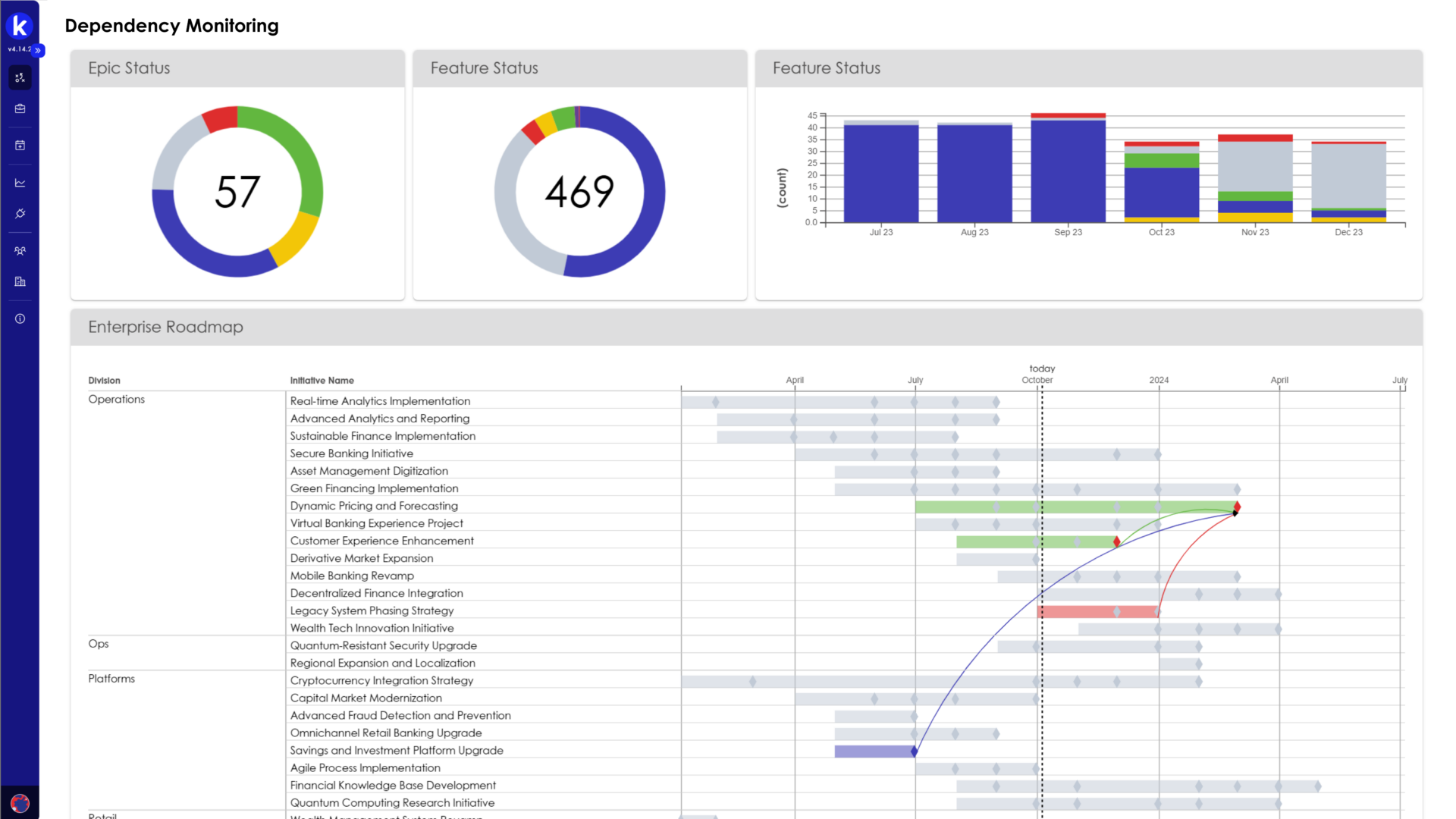Select the green Customer Experience Enhancement bar
This screenshot has height=819, width=1456.
point(1031,541)
